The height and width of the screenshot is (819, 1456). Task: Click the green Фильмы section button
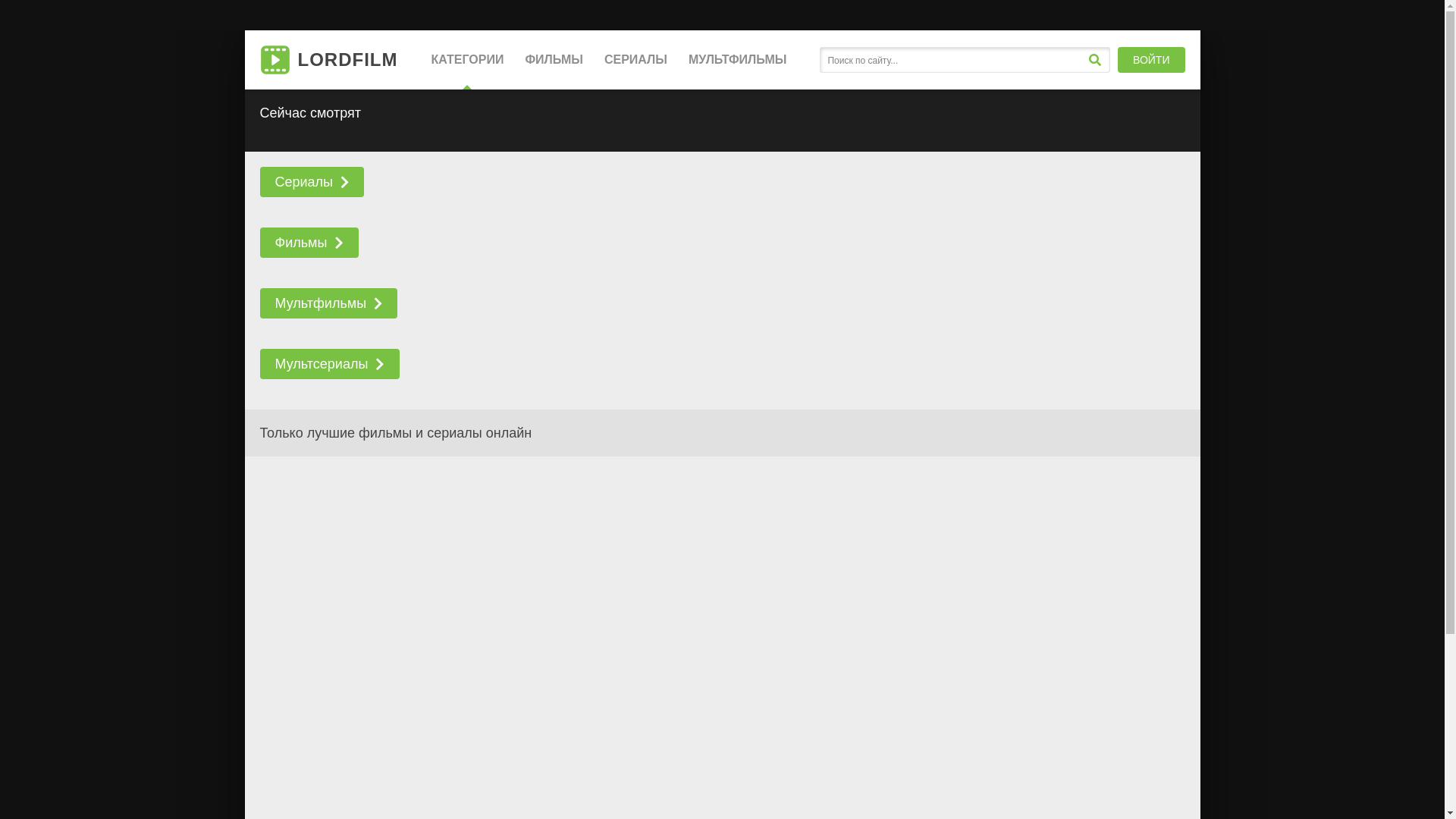coord(300,243)
